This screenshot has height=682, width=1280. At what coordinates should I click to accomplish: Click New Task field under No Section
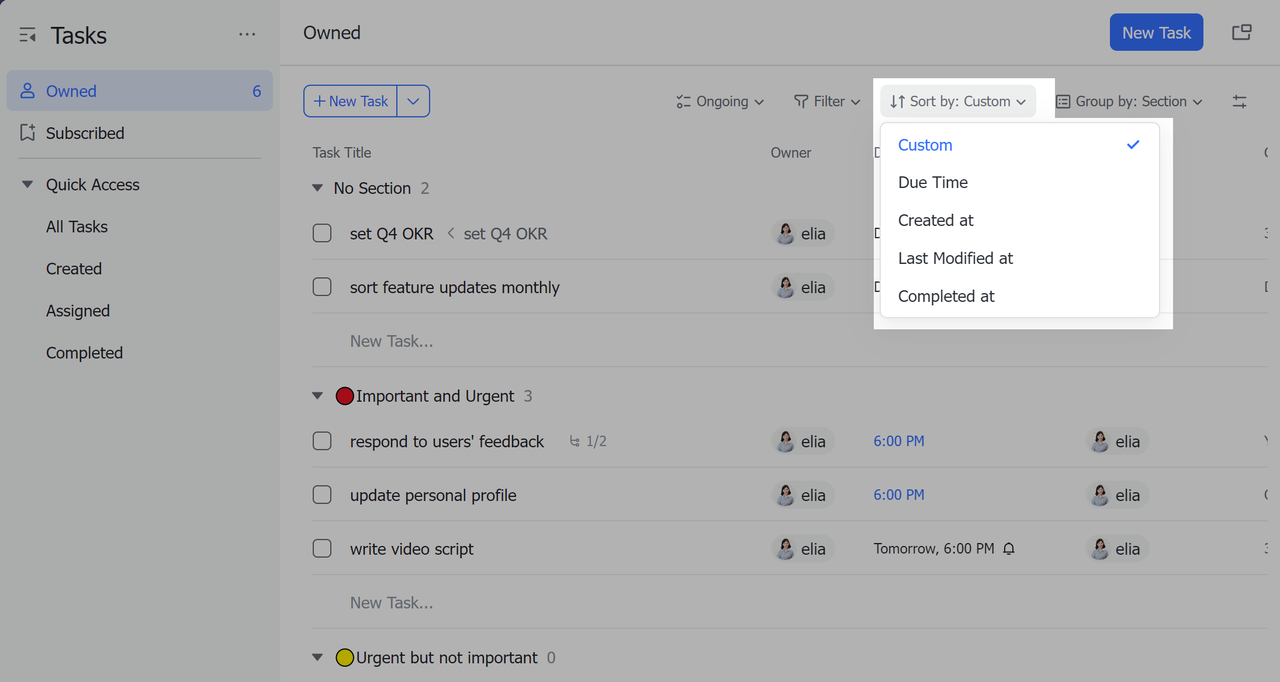(x=391, y=342)
